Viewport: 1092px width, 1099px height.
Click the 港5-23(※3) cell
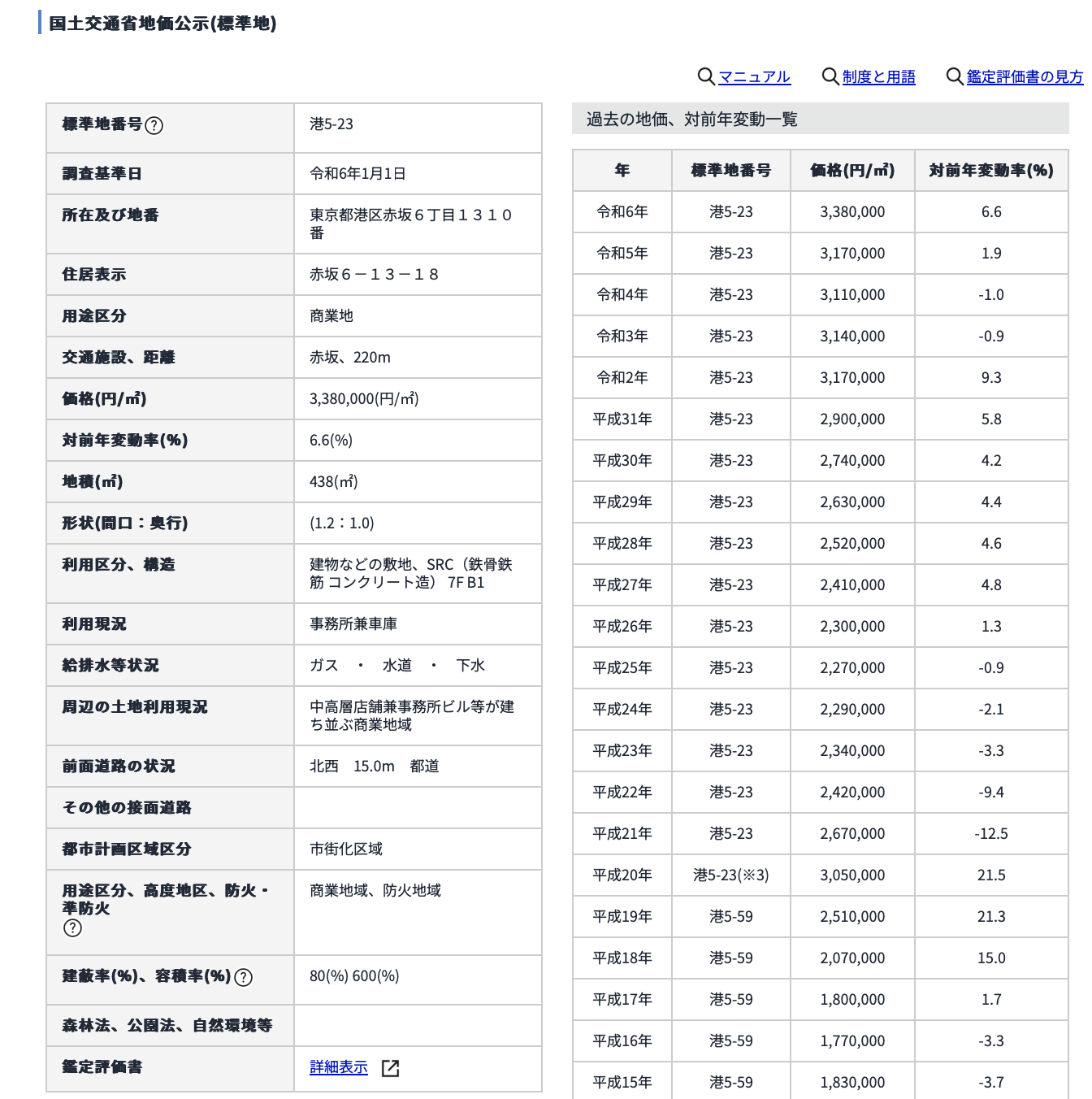[x=730, y=875]
